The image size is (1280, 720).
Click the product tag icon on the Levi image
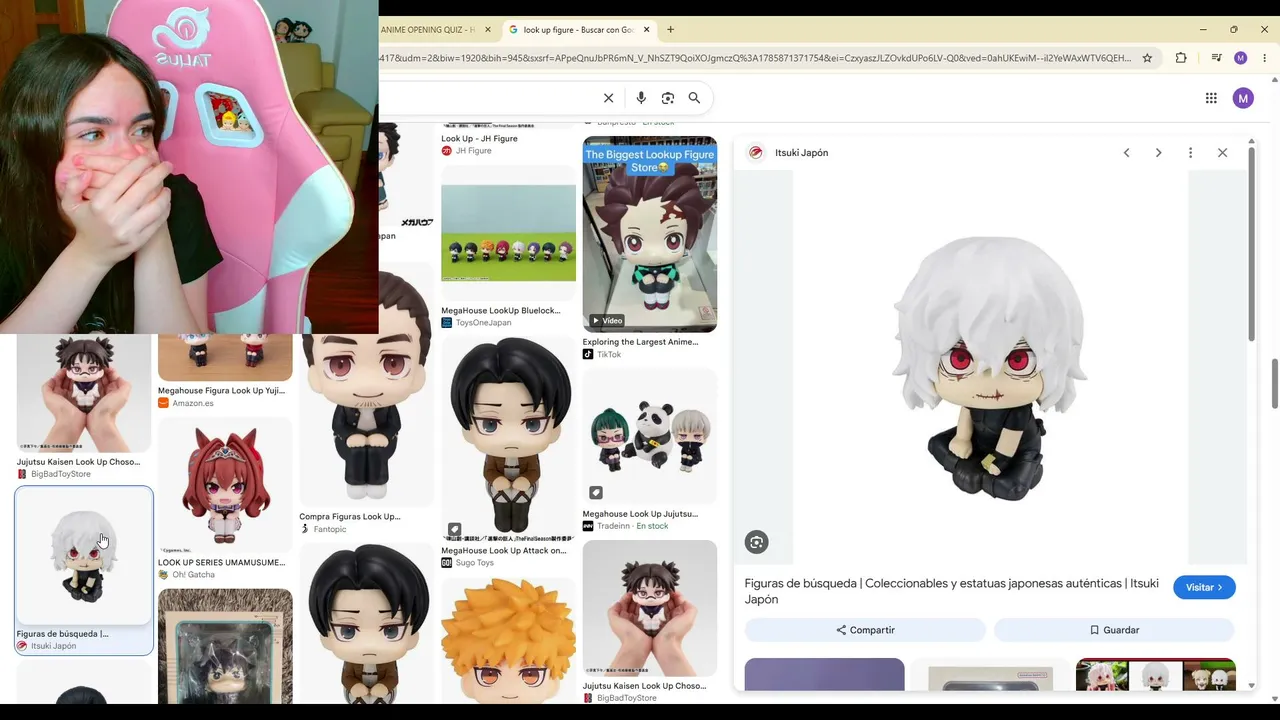[x=454, y=529]
